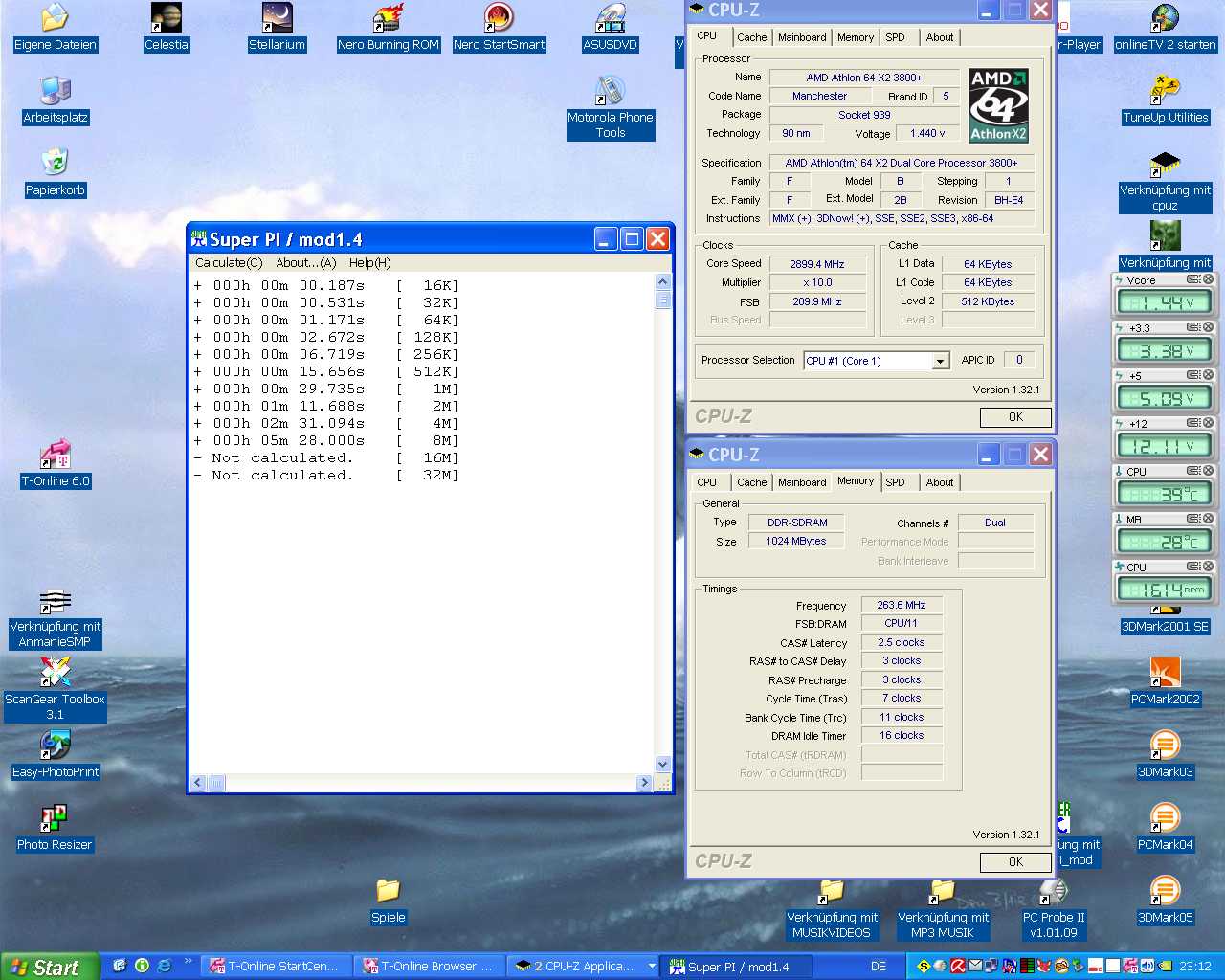Open Eigene Dateien folder icon
This screenshot has width=1225, height=980.
click(x=56, y=27)
